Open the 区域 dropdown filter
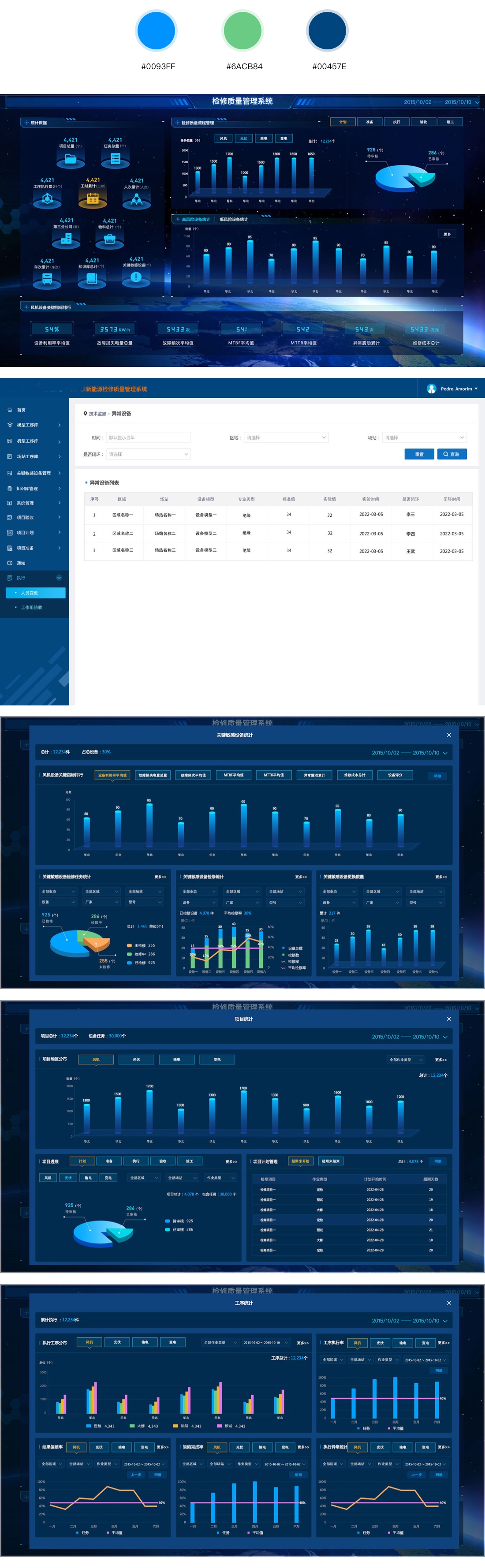This screenshot has height=1568, width=485. [286, 438]
